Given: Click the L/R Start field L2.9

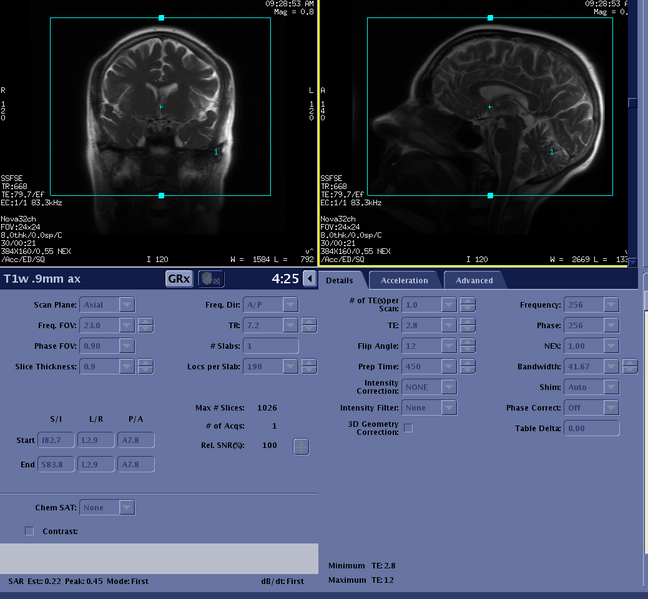Looking at the screenshot, I should 96,440.
